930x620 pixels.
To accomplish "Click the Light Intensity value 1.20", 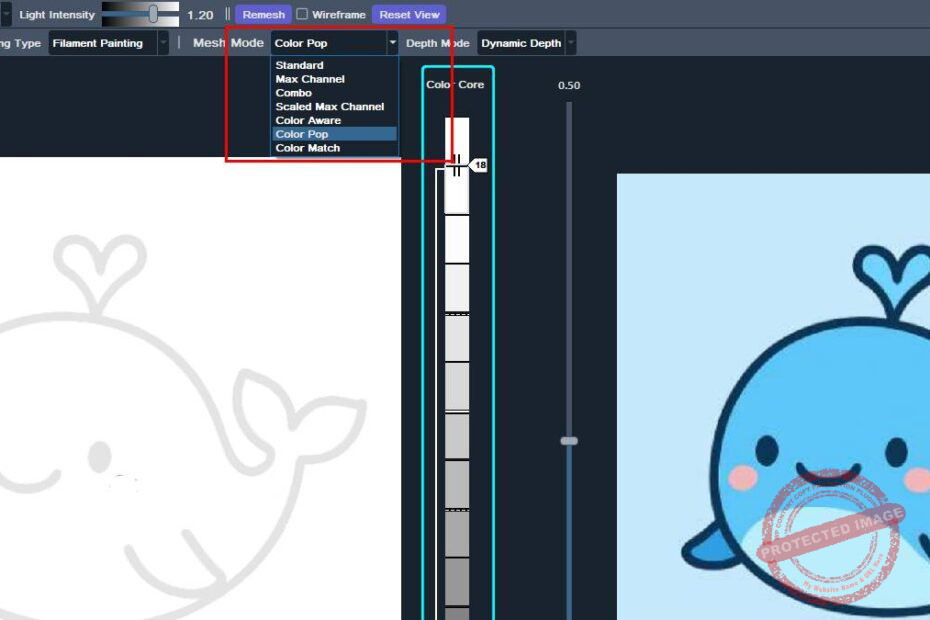I will pyautogui.click(x=200, y=15).
